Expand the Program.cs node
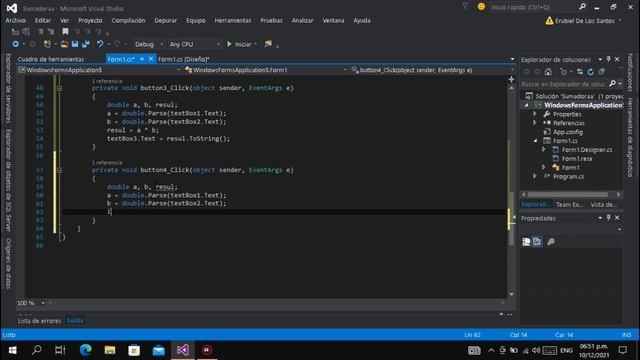The width and height of the screenshot is (640, 360). (535, 176)
